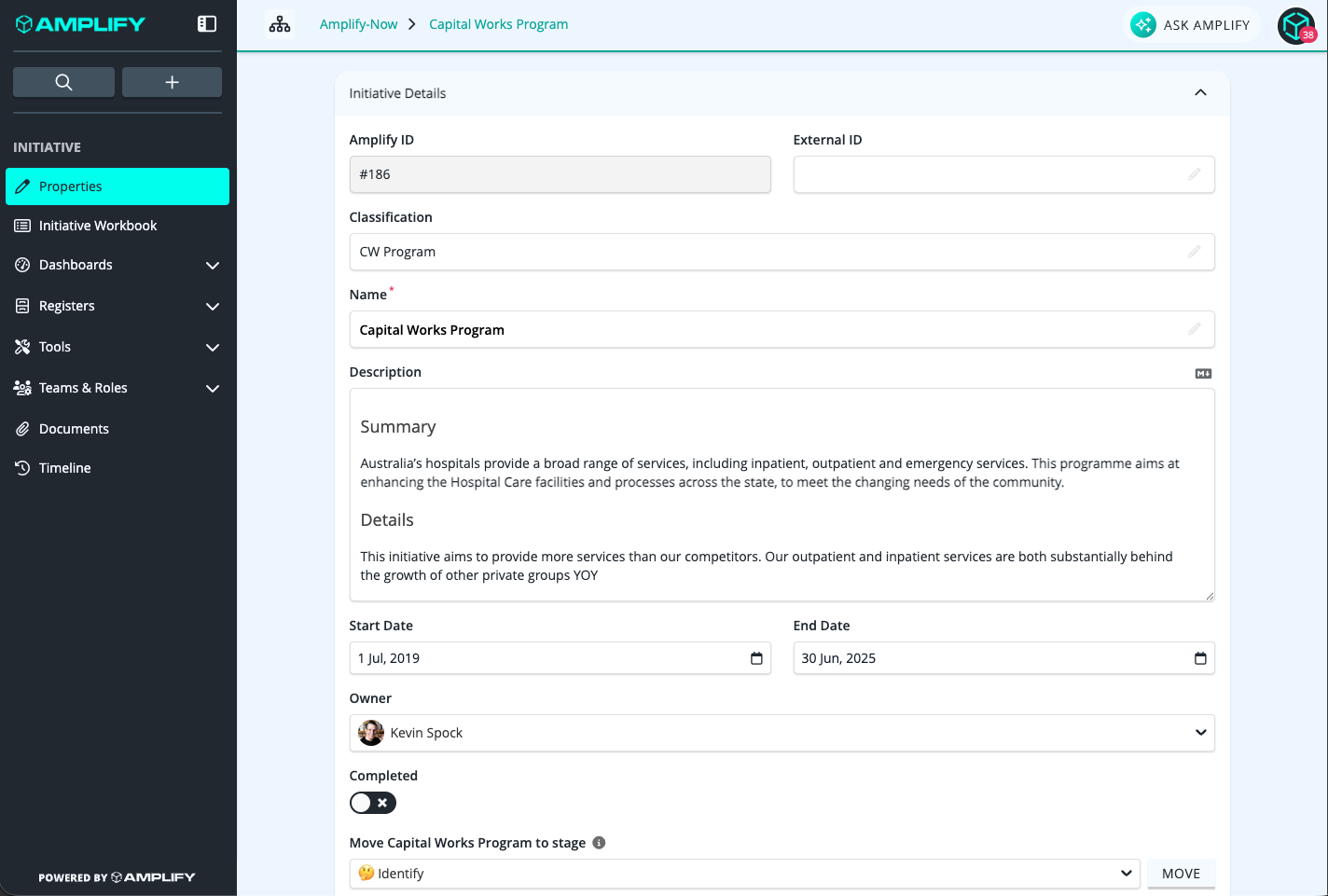Open Documents in the sidebar
Viewport: 1328px width, 896px height.
click(118, 429)
